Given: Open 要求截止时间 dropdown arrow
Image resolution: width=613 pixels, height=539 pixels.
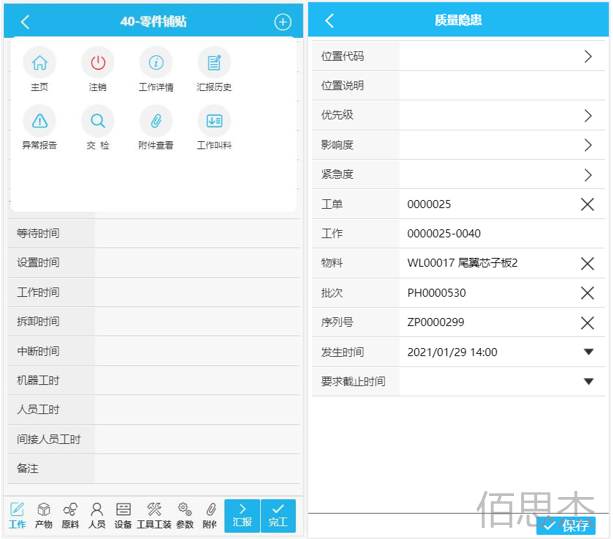Looking at the screenshot, I should (588, 381).
